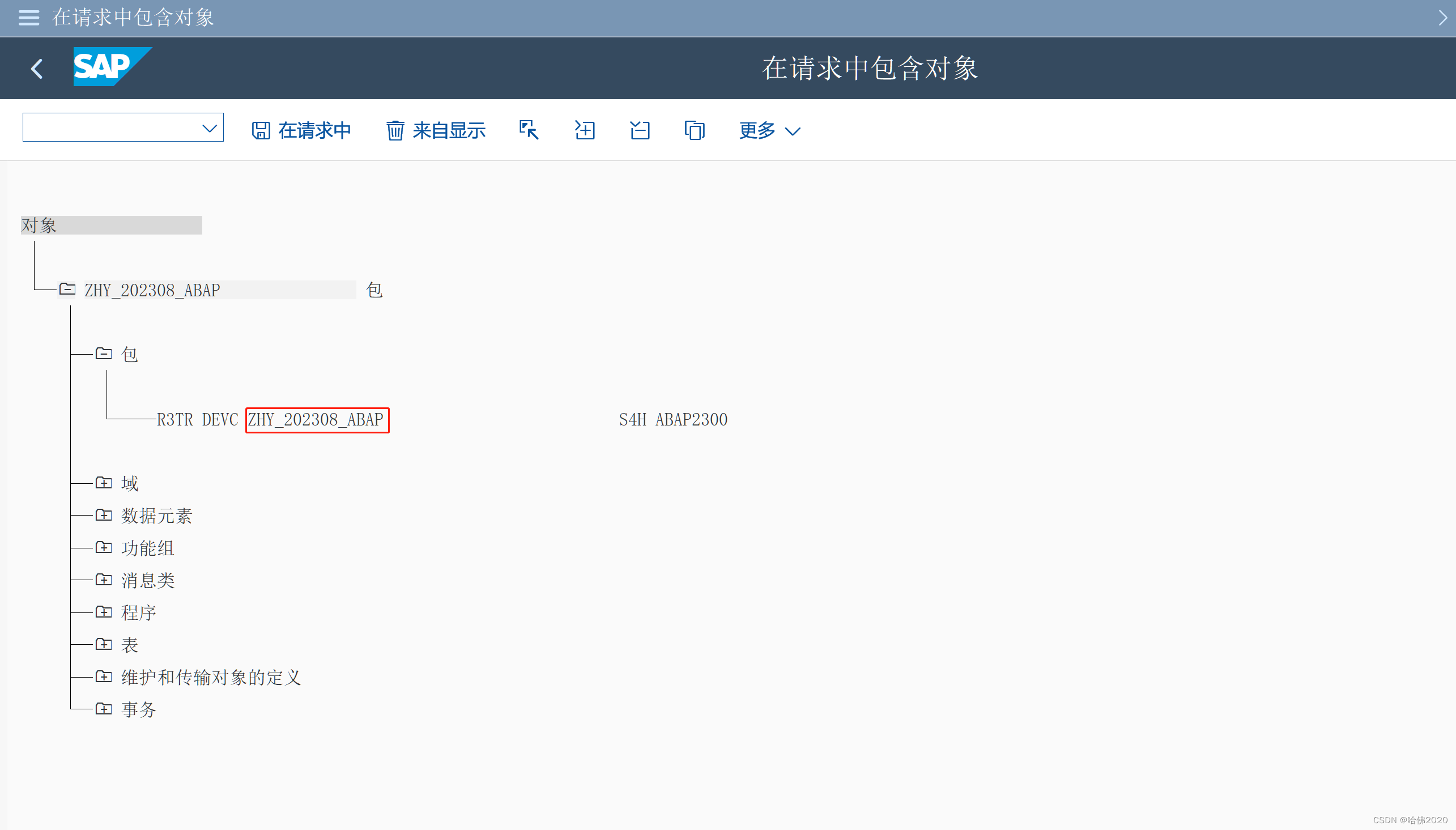Collapse the 包 folder node
Screen dimensions: 1456x830
click(x=104, y=354)
